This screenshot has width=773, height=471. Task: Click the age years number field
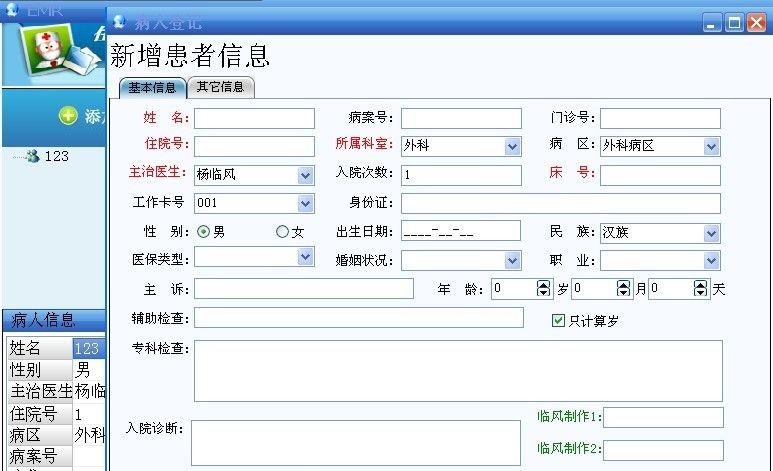click(x=514, y=288)
